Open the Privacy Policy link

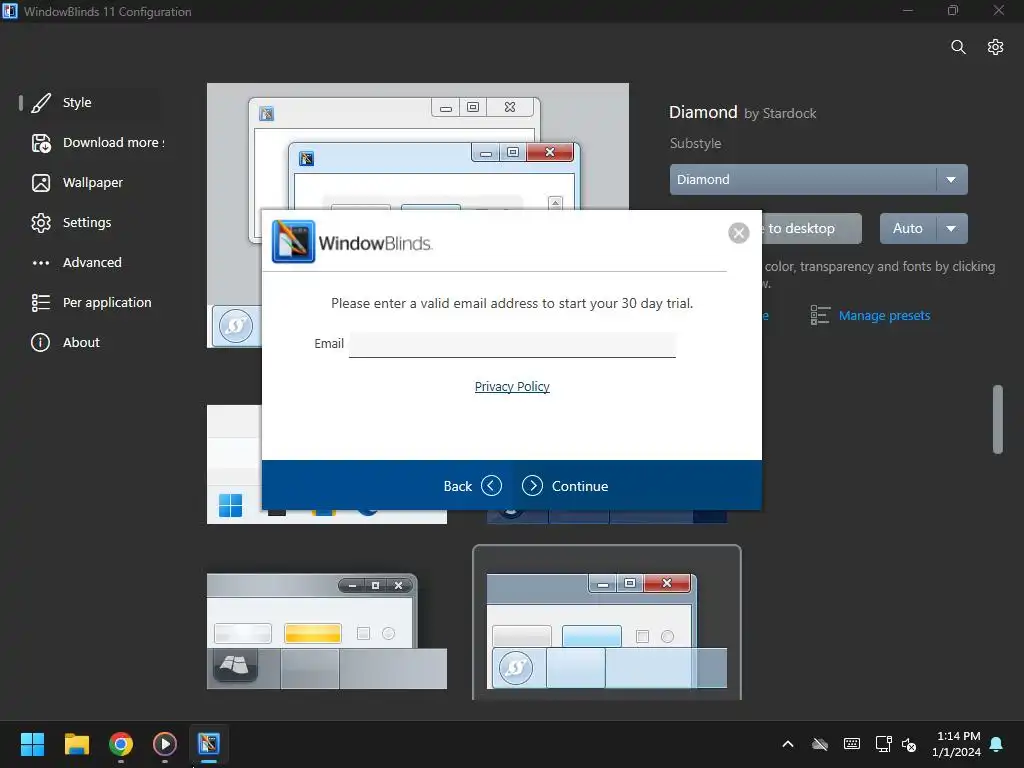coord(512,387)
